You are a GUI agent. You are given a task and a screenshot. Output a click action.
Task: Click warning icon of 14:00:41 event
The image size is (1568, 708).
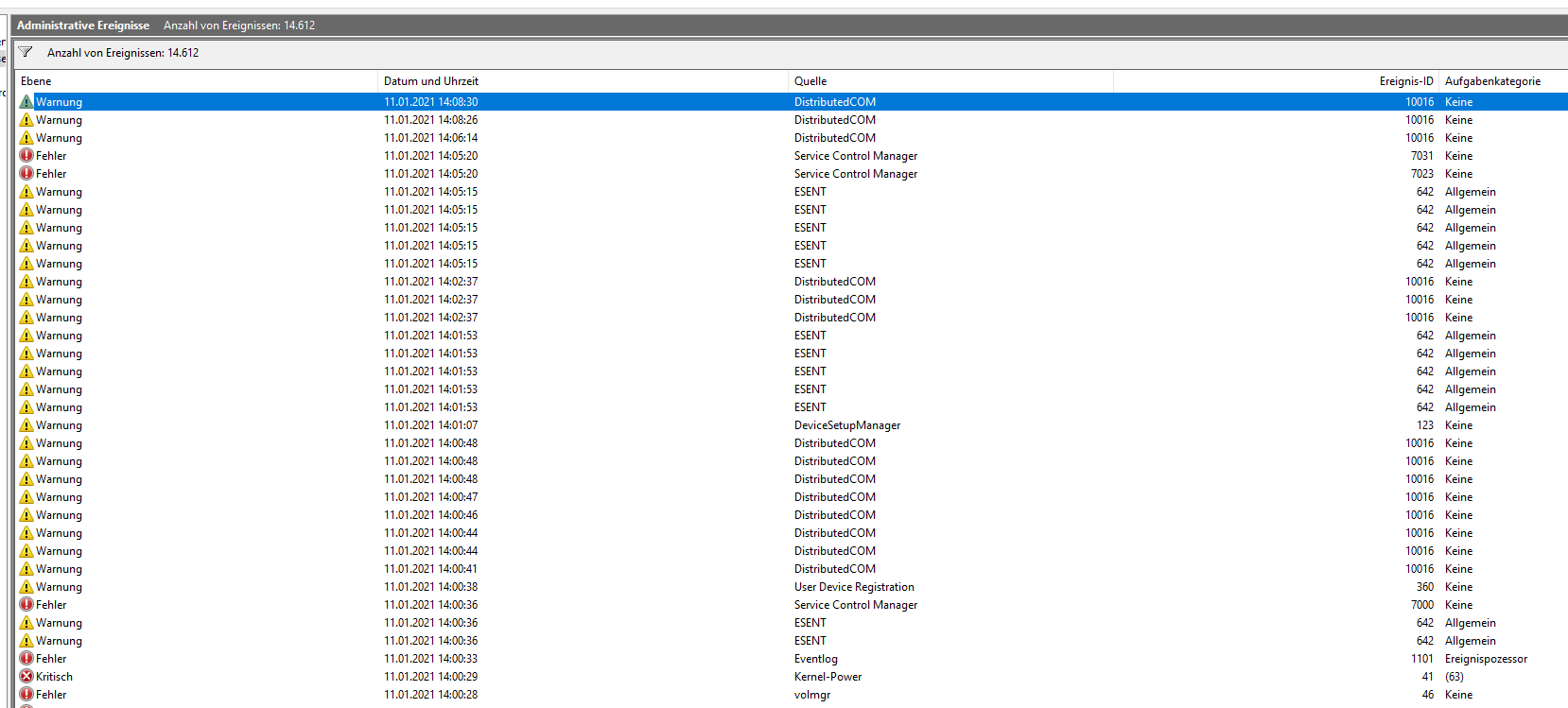click(x=26, y=568)
